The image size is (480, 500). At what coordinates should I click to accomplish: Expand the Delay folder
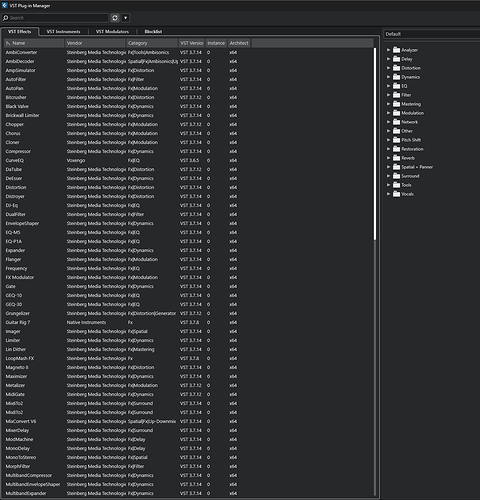click(388, 59)
